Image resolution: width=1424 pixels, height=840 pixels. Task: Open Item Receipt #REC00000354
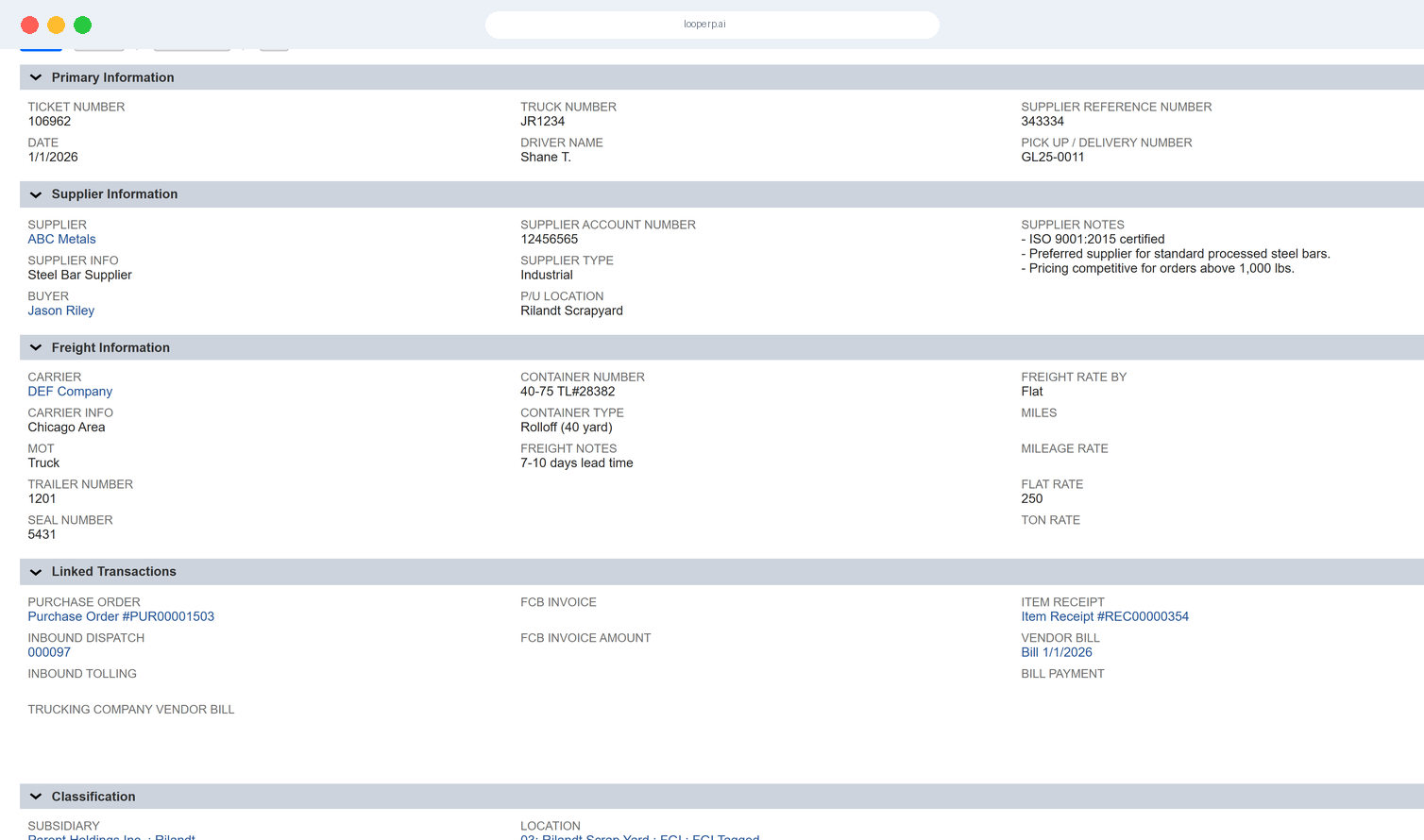click(x=1105, y=616)
